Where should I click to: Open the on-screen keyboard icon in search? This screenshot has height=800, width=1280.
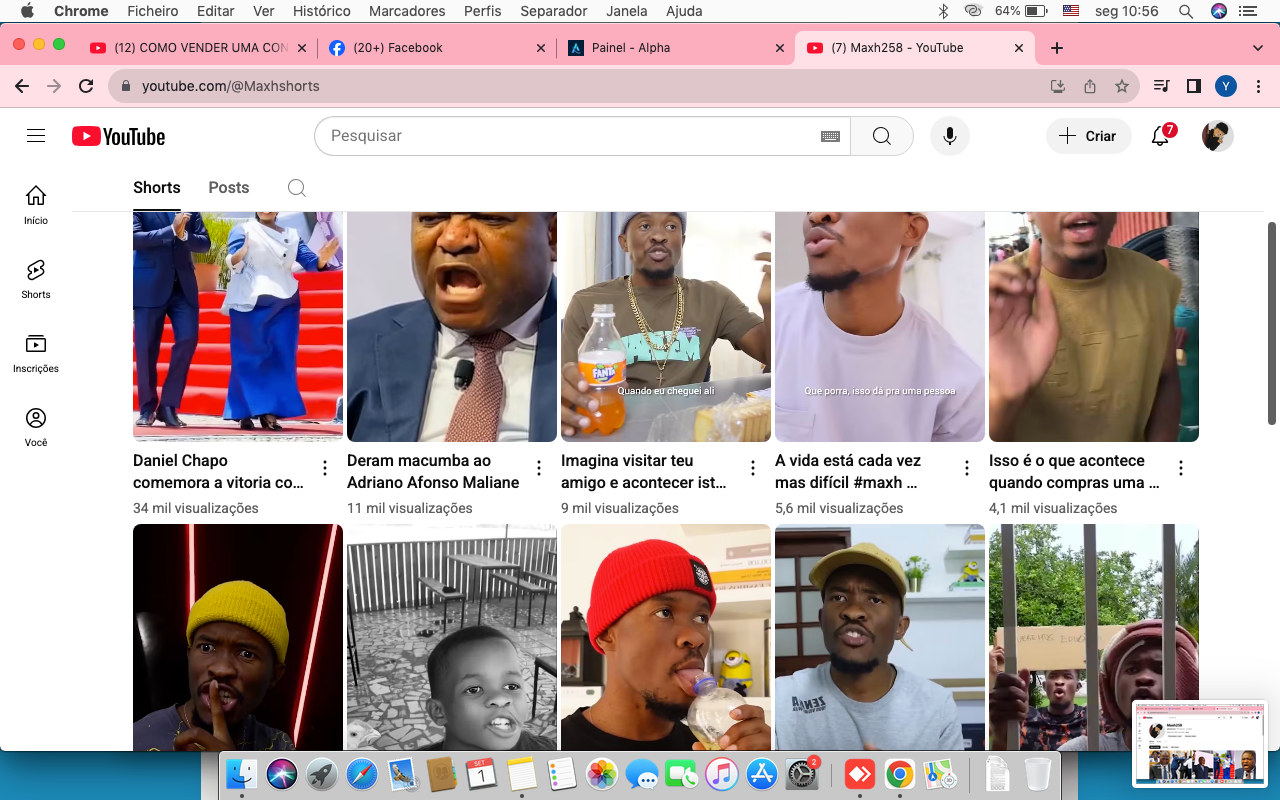[x=830, y=136]
